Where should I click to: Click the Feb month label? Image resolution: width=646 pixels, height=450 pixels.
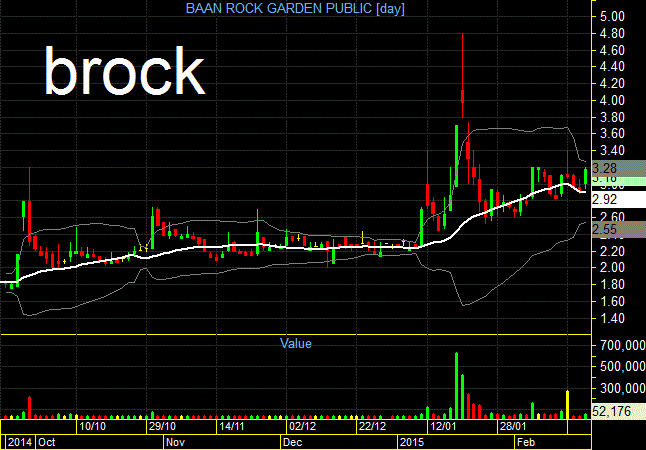528,442
